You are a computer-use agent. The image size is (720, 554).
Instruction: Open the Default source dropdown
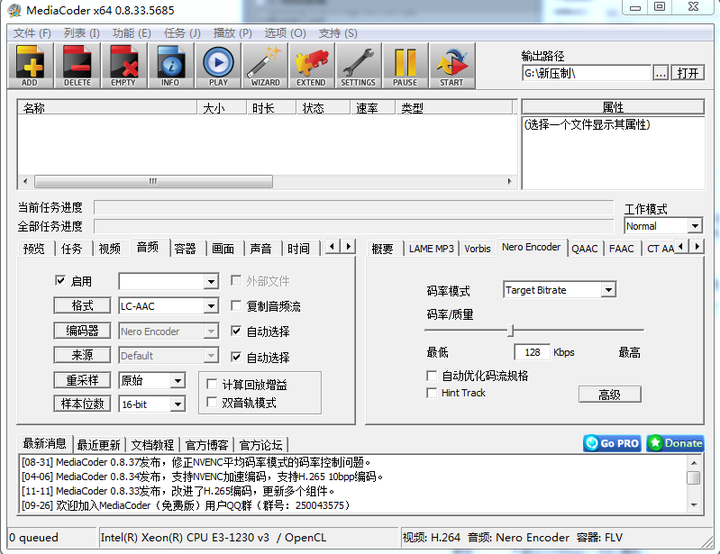(x=168, y=356)
